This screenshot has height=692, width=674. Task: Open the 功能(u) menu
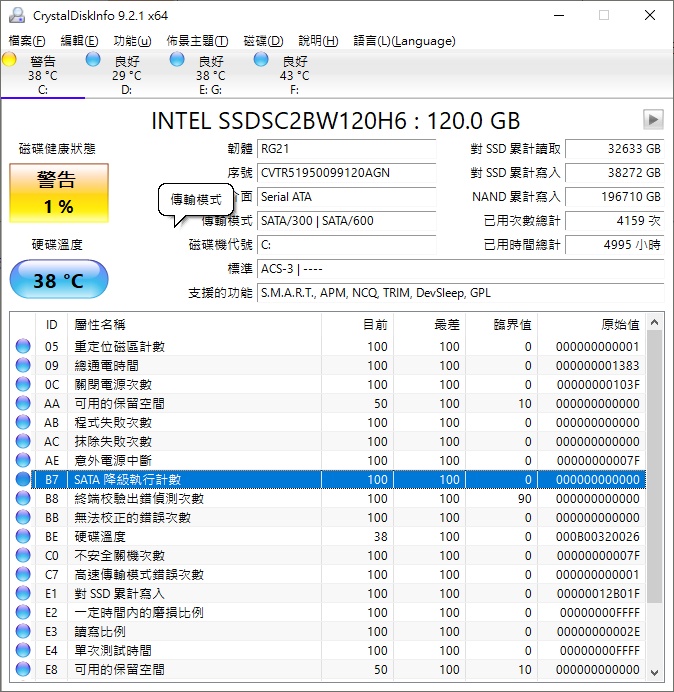tap(132, 41)
